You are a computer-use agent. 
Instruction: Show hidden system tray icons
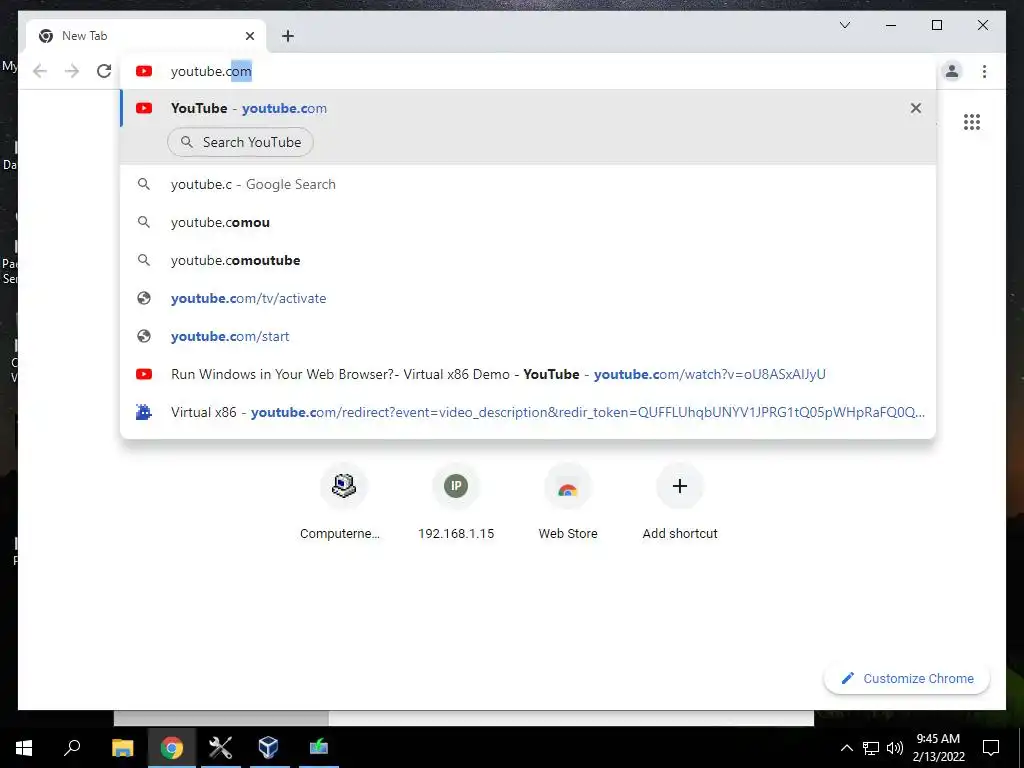coord(846,748)
